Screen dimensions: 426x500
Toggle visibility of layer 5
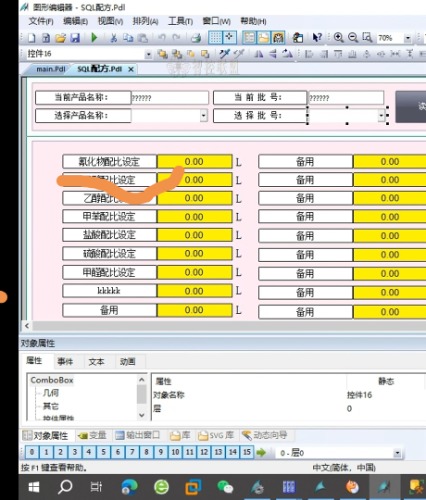tap(103, 452)
